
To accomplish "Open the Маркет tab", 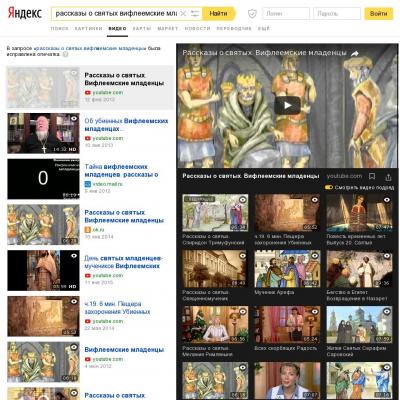I will [168, 29].
